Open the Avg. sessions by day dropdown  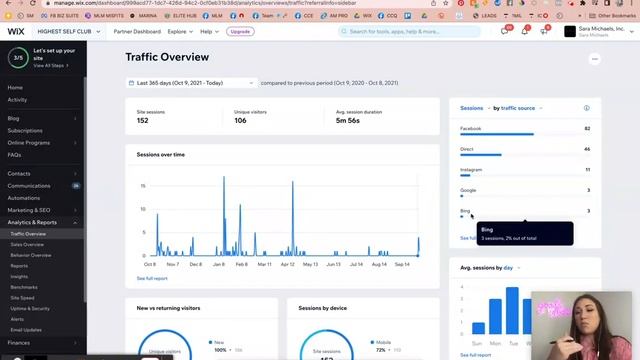pos(512,268)
